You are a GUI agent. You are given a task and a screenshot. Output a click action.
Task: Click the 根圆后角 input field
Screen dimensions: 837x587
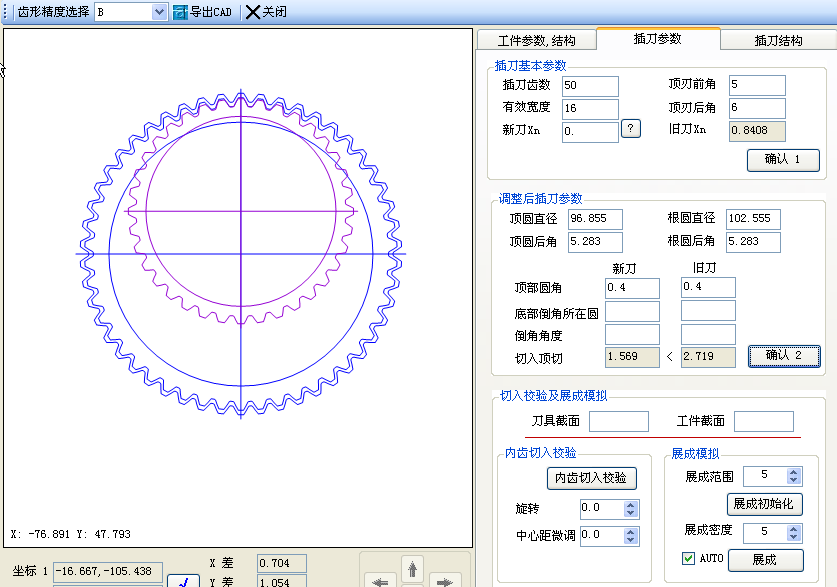753,242
